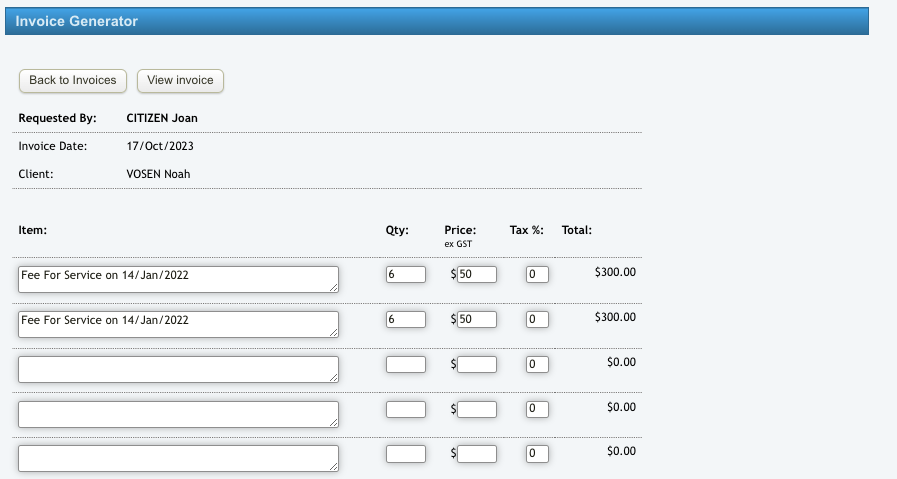The image size is (897, 479).
Task: Click the Price: column header
Action: point(460,230)
